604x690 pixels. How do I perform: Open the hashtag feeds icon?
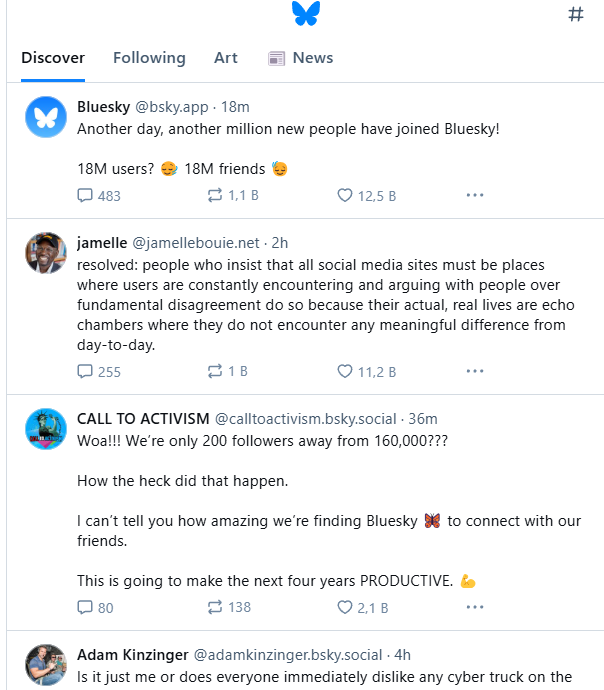[x=576, y=15]
